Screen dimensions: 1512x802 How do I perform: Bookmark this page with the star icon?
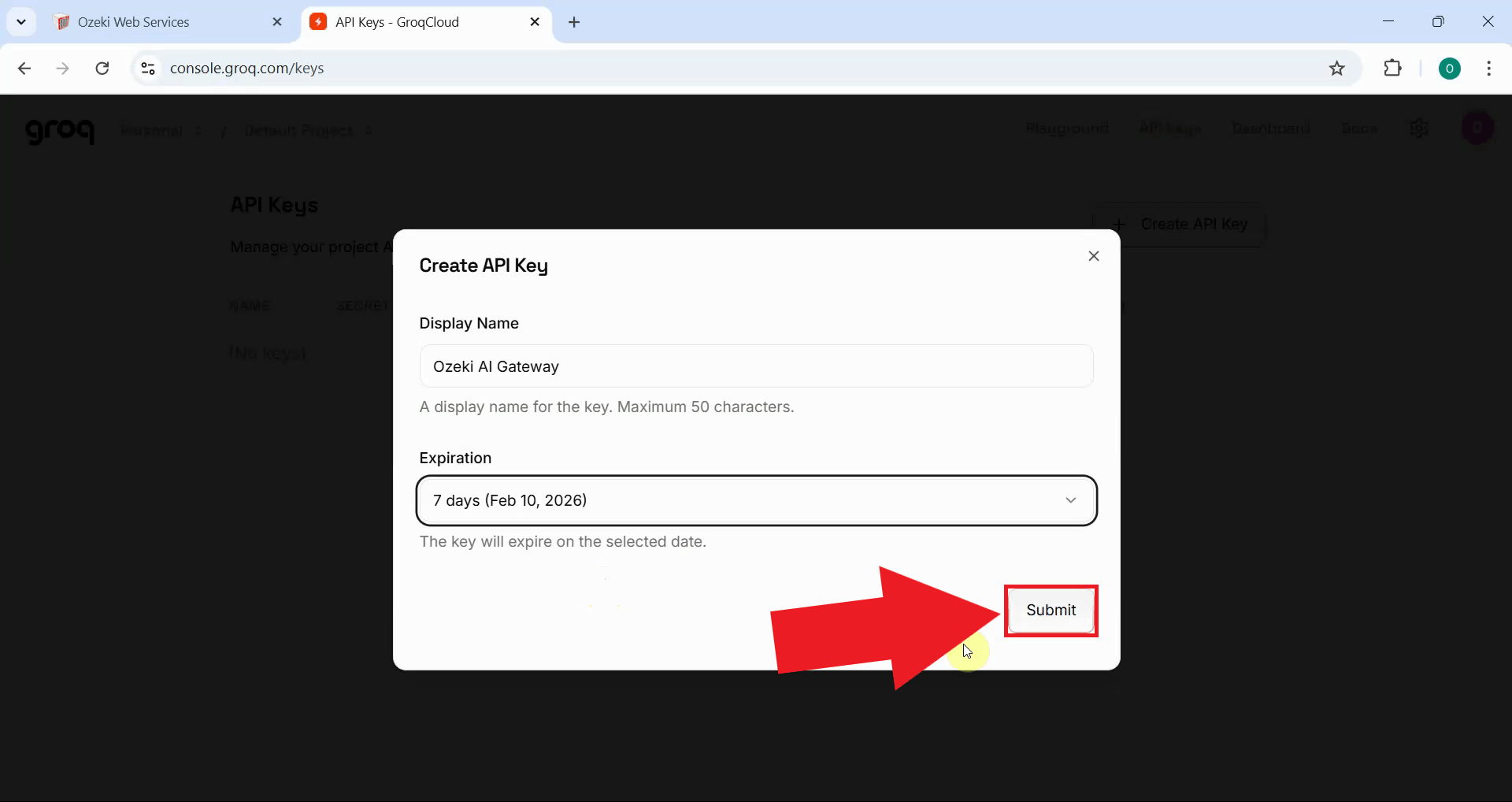[x=1336, y=69]
